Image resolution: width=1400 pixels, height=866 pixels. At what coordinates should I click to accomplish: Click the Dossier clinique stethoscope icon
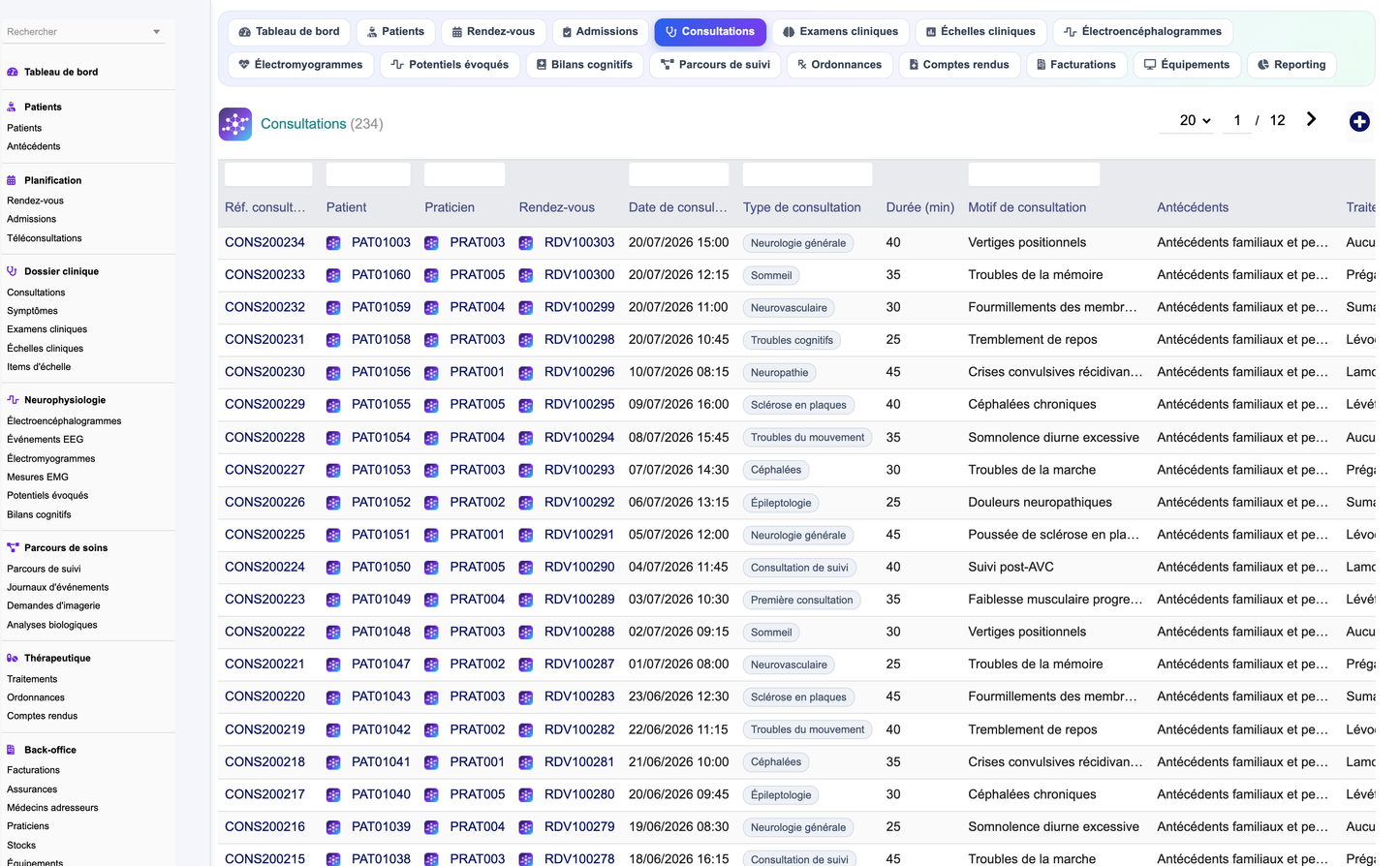pyautogui.click(x=12, y=271)
